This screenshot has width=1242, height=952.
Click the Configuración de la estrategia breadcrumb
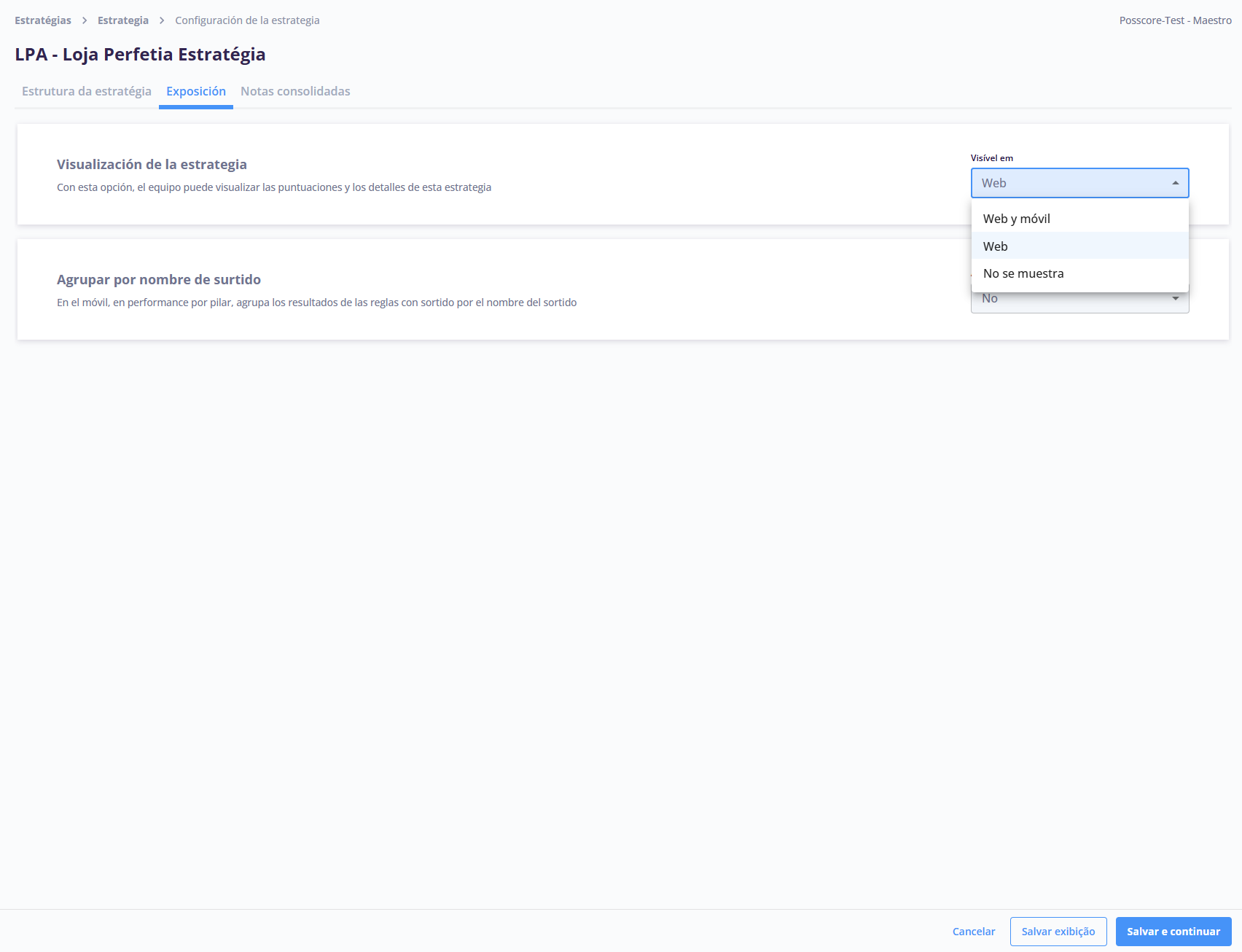click(x=247, y=20)
